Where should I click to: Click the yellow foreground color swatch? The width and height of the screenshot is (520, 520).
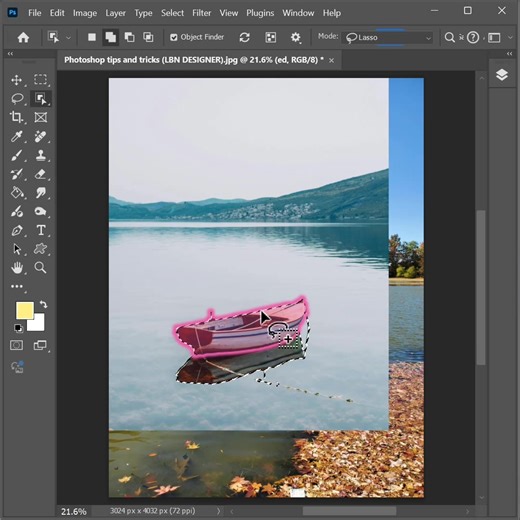click(x=25, y=311)
